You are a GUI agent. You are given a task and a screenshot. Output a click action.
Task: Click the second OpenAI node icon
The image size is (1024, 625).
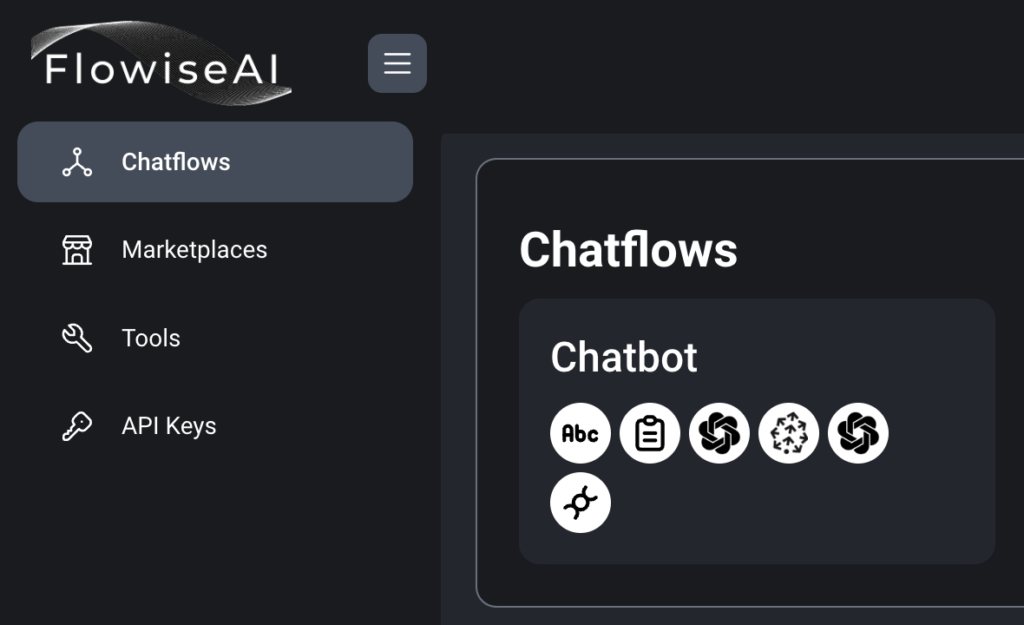[858, 433]
